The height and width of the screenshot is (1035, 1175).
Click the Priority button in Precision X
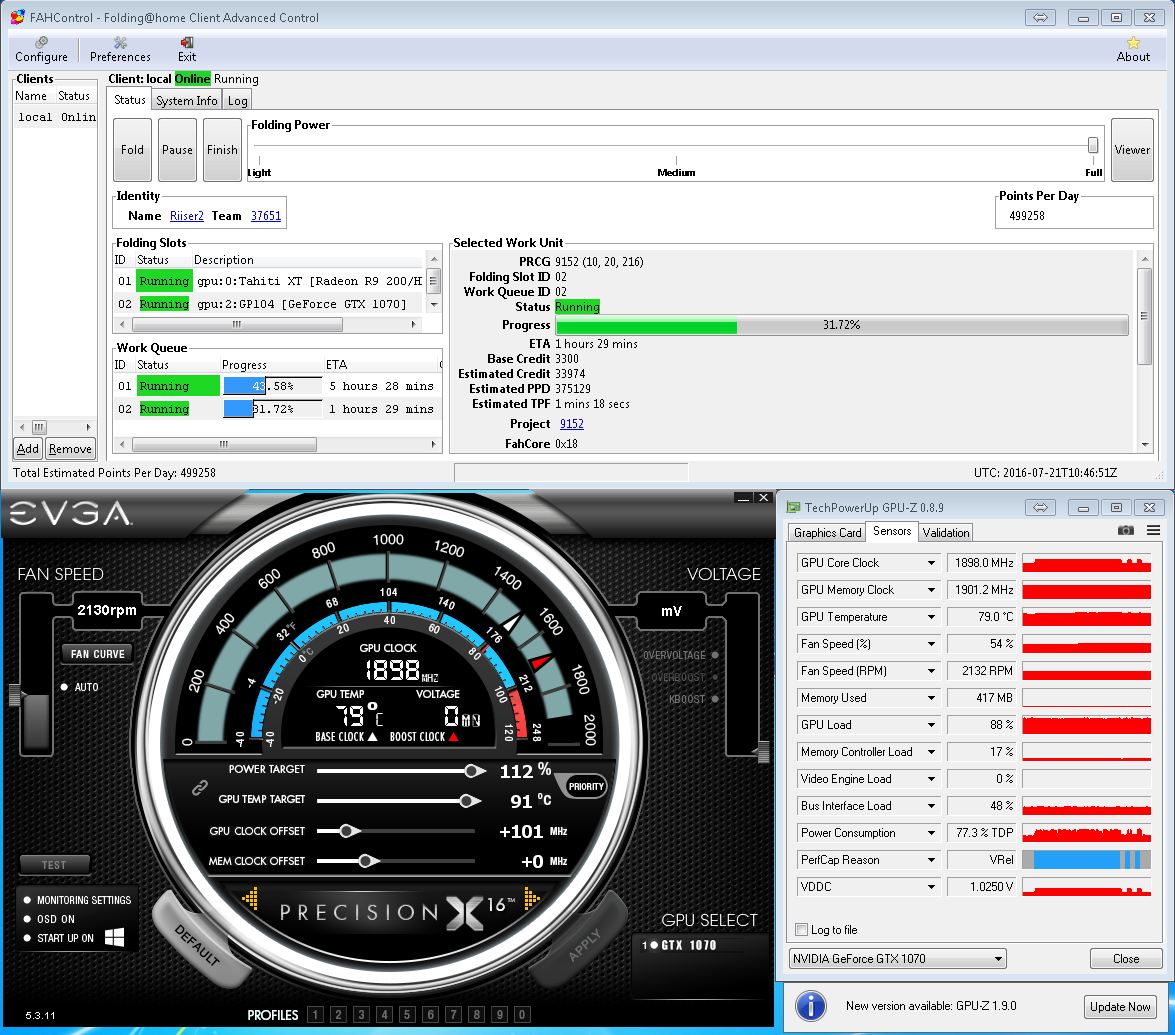(585, 786)
